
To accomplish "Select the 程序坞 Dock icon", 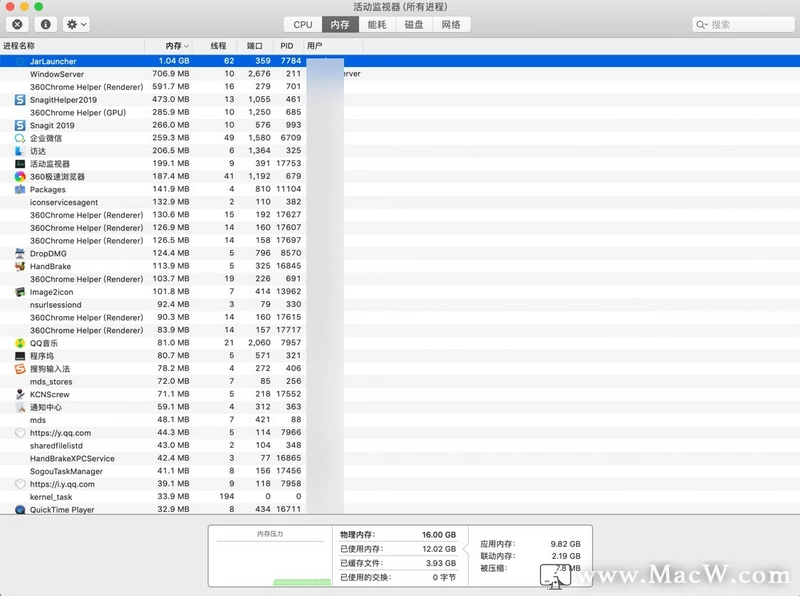I will [x=20, y=356].
